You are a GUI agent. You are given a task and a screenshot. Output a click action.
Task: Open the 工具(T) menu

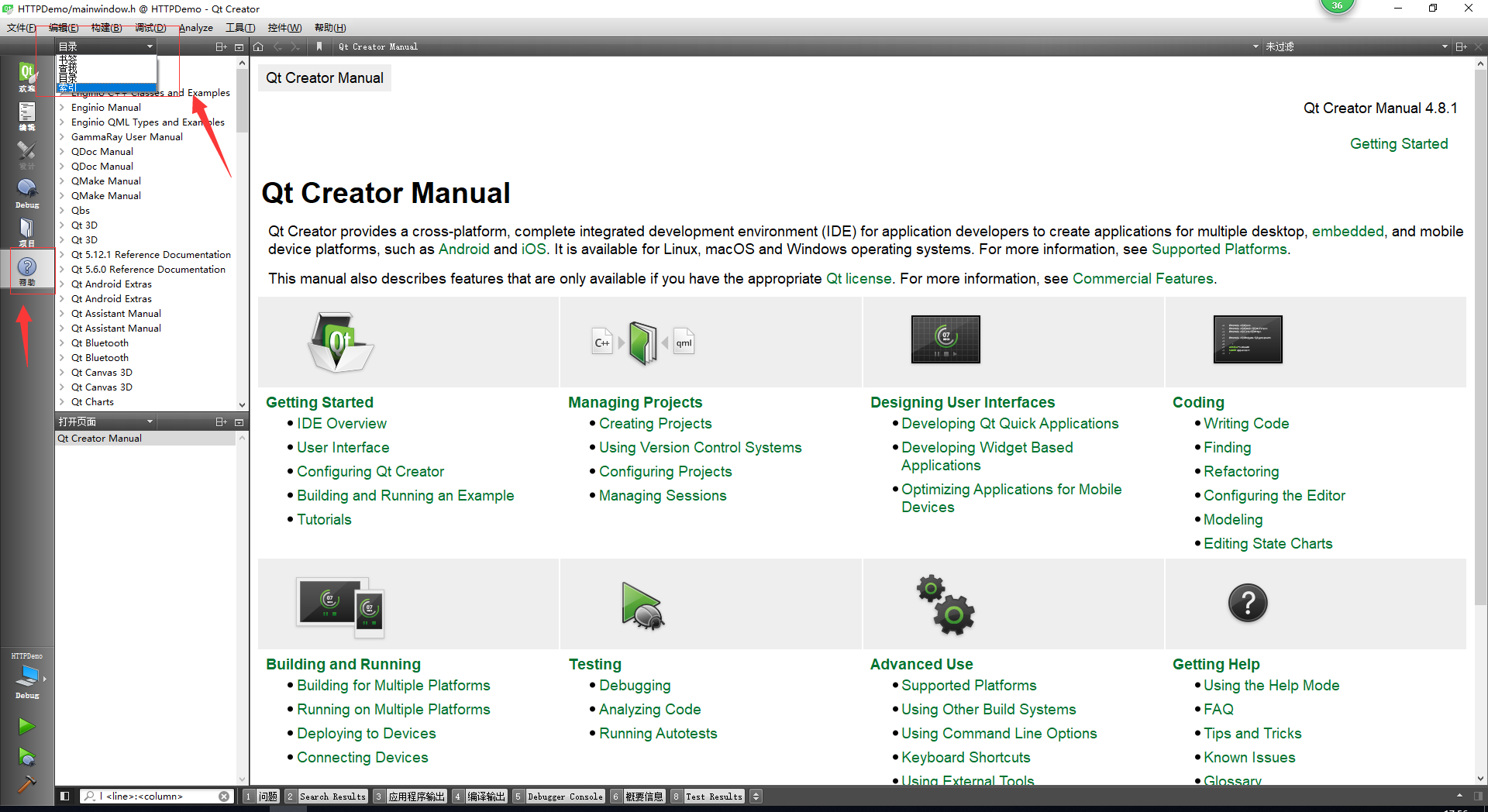point(240,28)
